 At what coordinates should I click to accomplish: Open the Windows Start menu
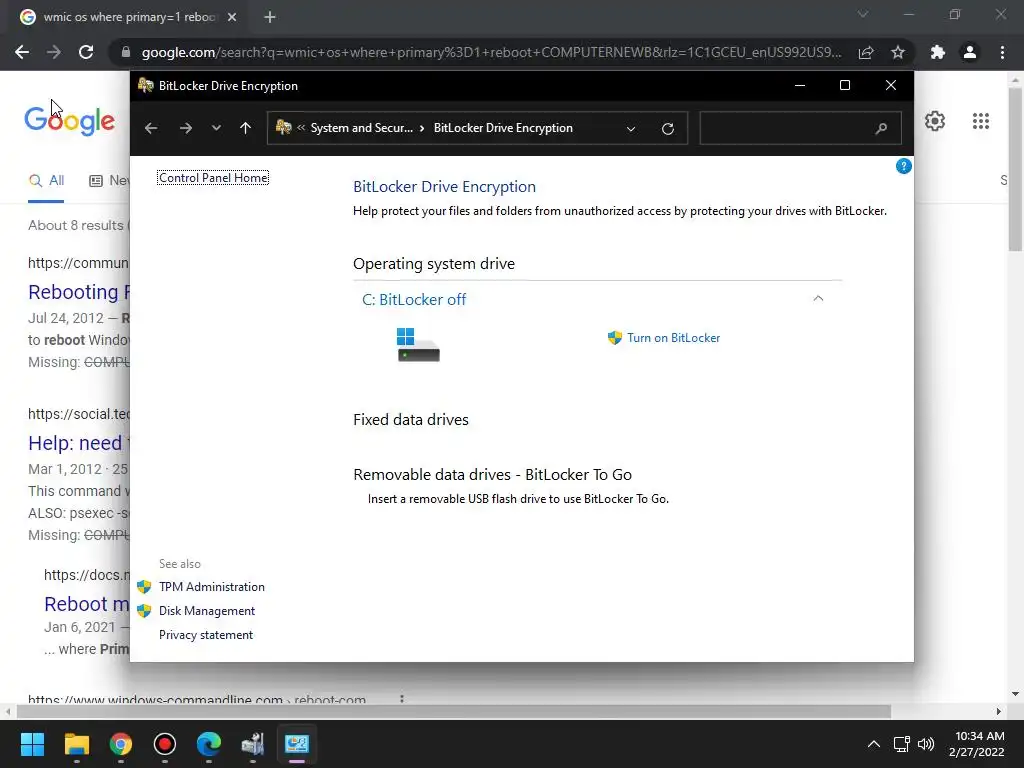32,744
